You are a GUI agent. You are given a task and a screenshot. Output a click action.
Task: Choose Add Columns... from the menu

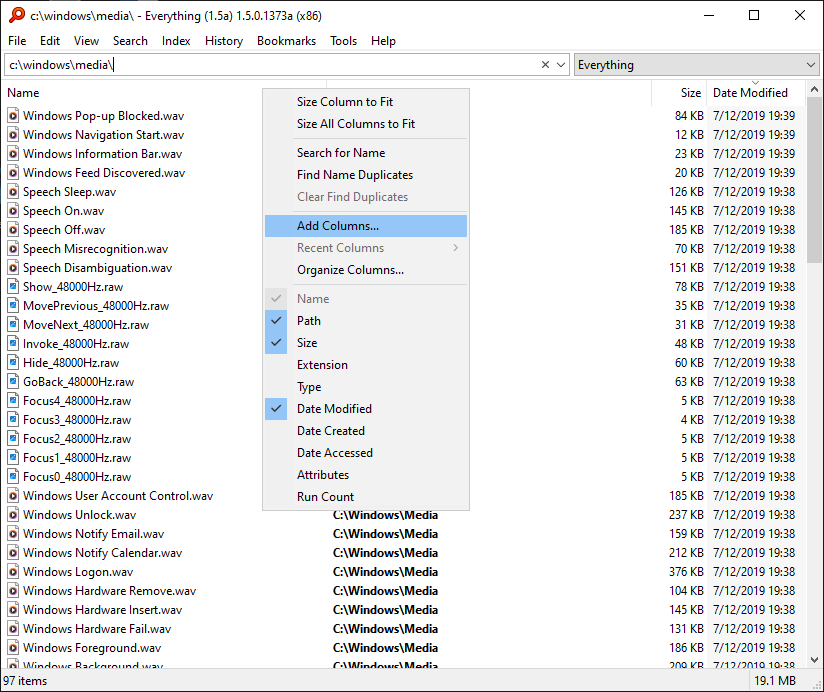(366, 226)
